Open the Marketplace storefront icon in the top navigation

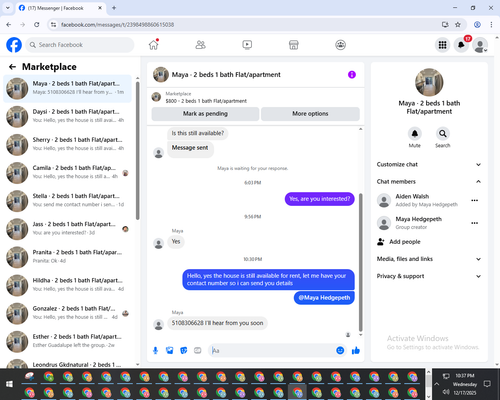click(294, 45)
